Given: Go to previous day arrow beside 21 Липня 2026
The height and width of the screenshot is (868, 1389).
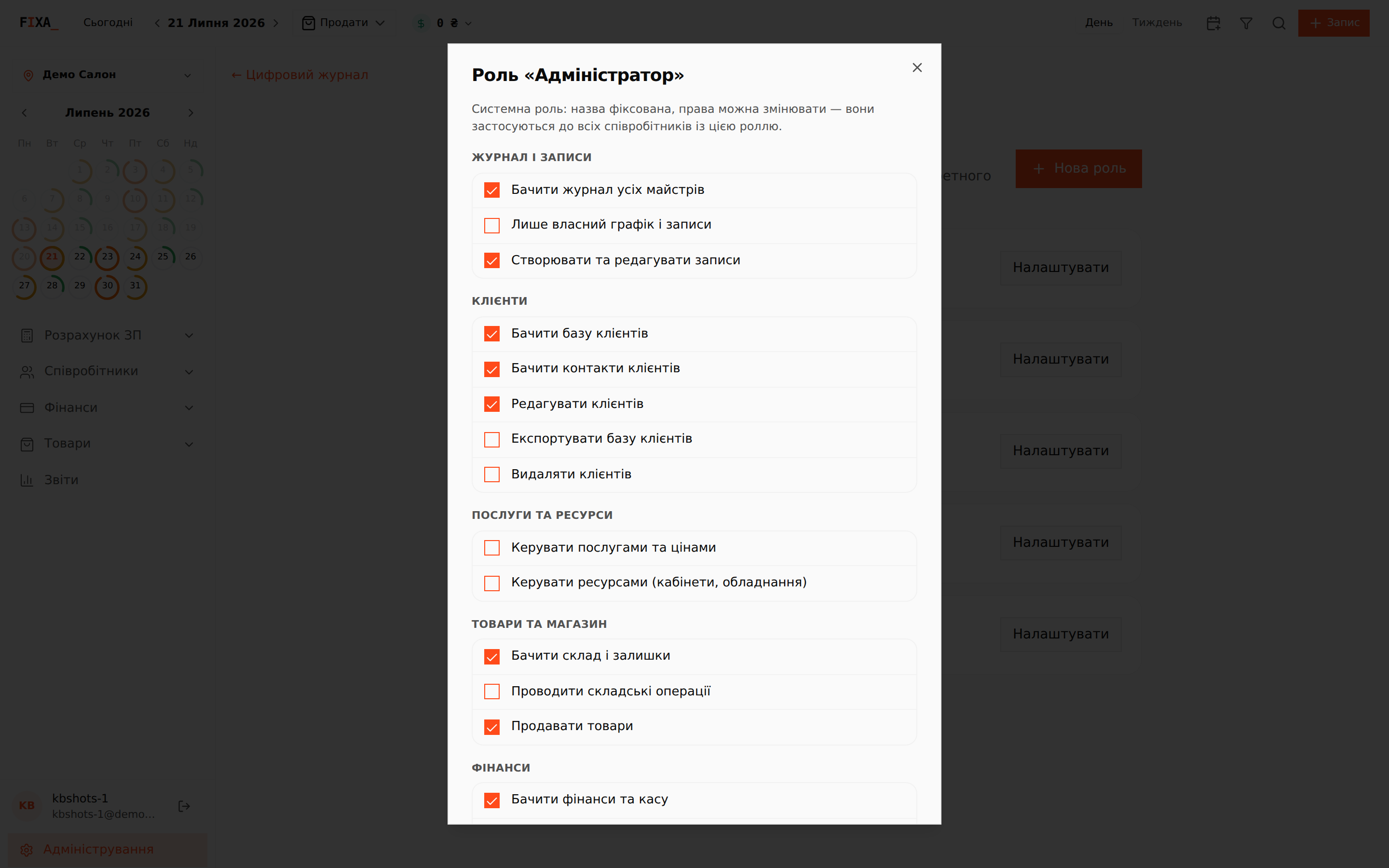Looking at the screenshot, I should 157,23.
